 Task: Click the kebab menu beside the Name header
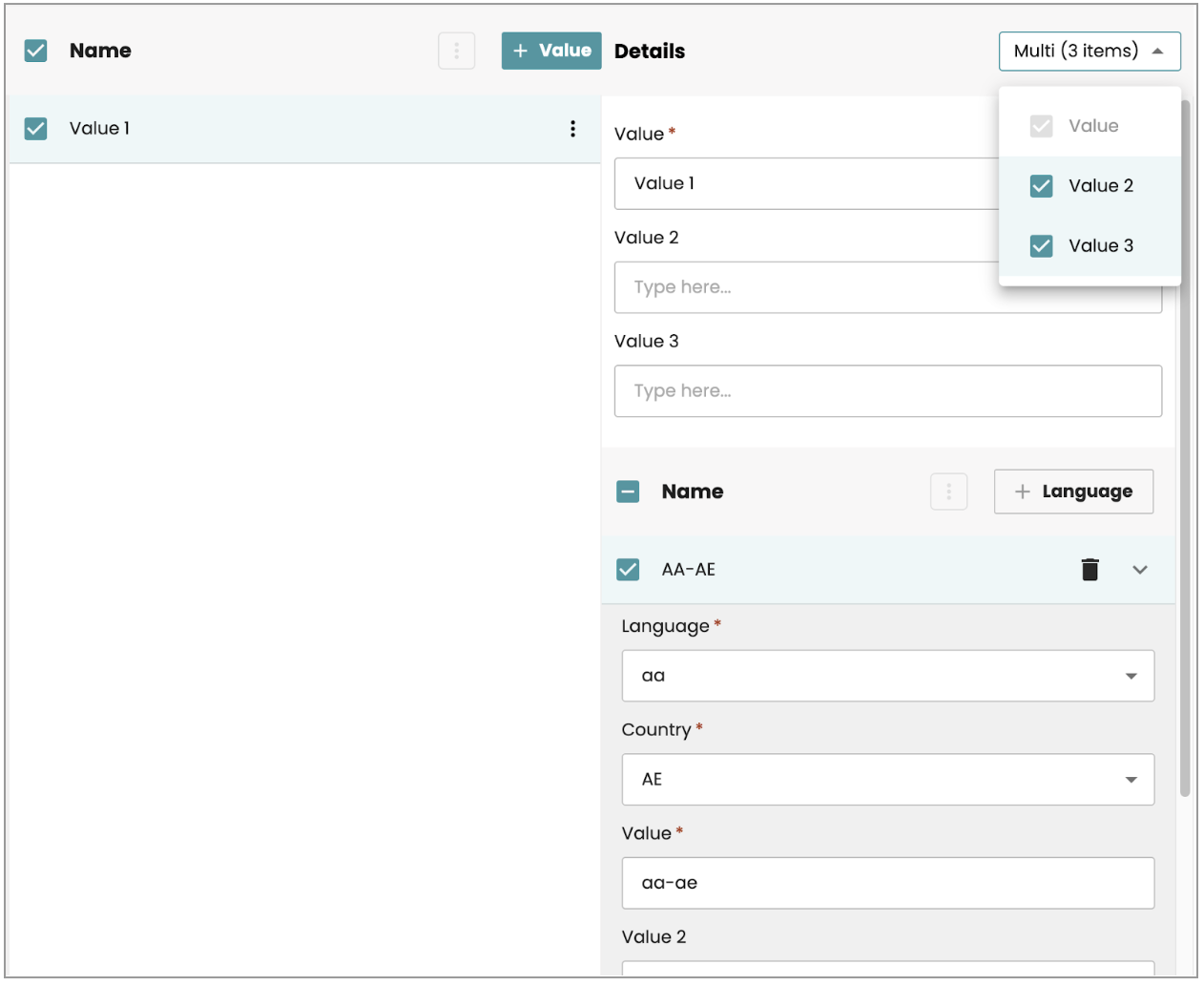click(x=456, y=51)
